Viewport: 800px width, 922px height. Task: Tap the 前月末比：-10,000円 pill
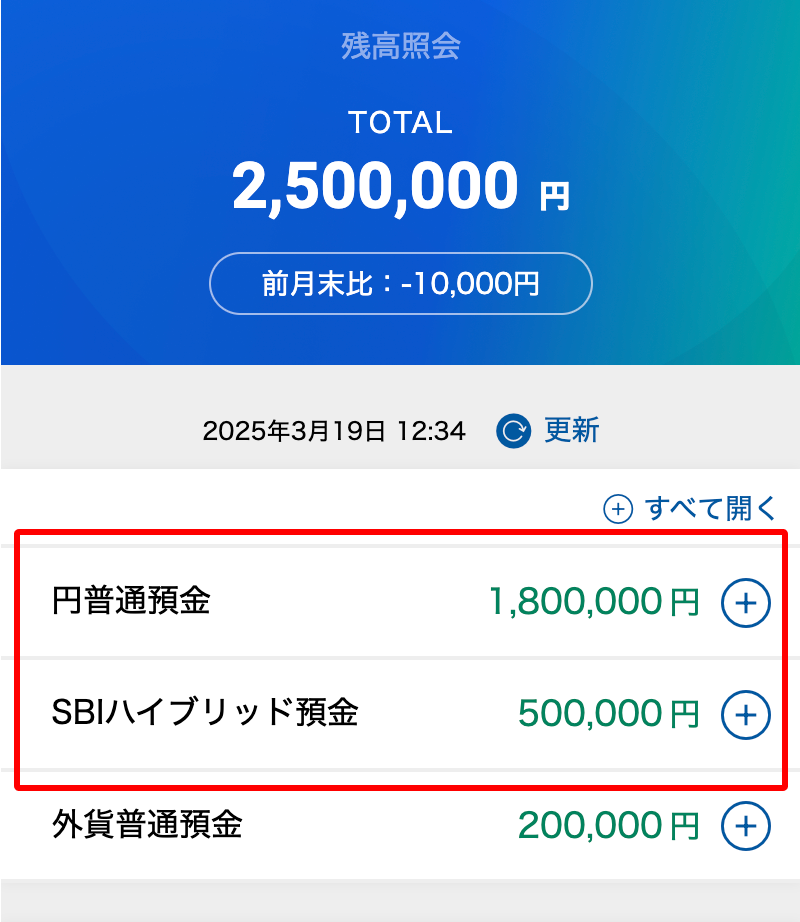(x=401, y=283)
